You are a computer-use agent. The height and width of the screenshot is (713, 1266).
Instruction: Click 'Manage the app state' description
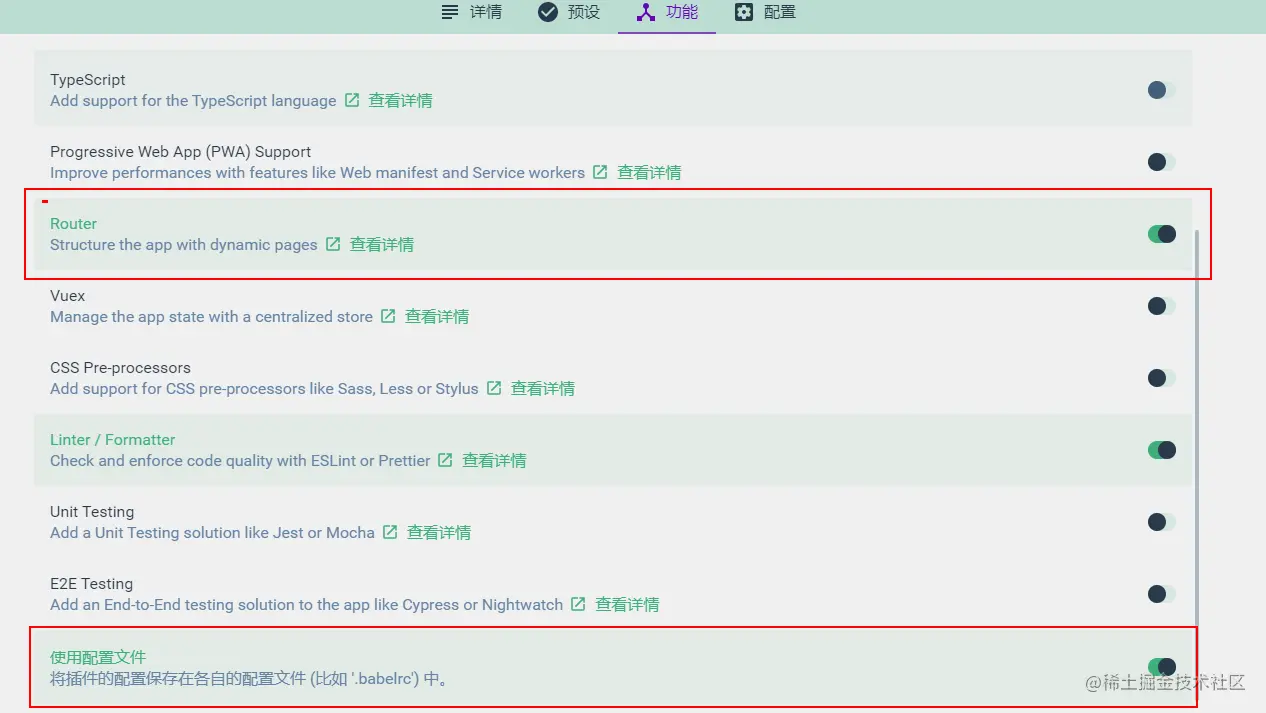coord(211,316)
